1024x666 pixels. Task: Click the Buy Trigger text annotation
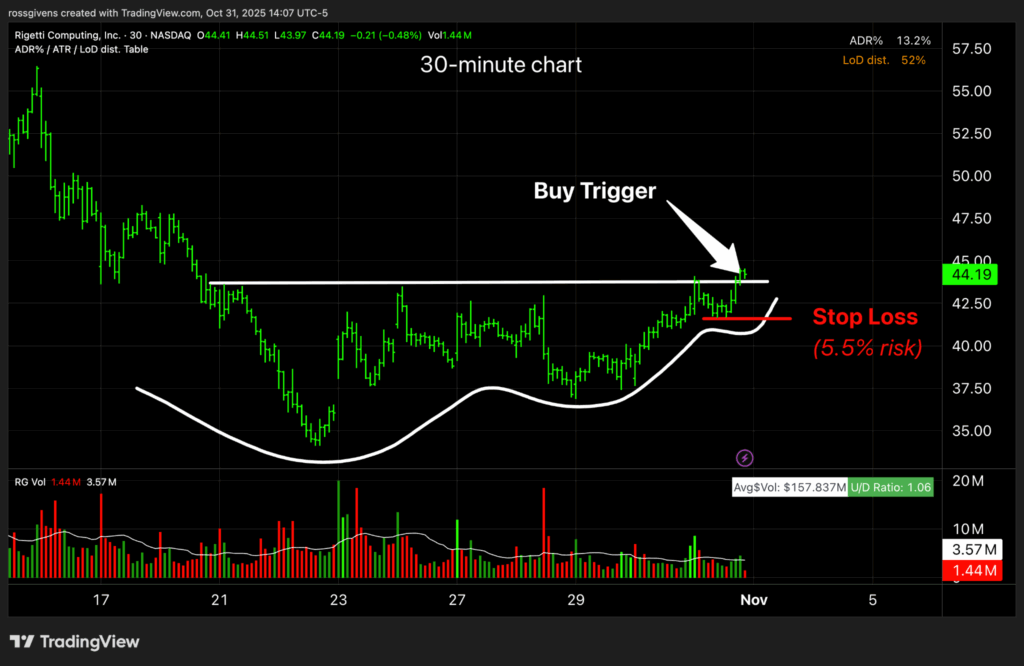(594, 191)
